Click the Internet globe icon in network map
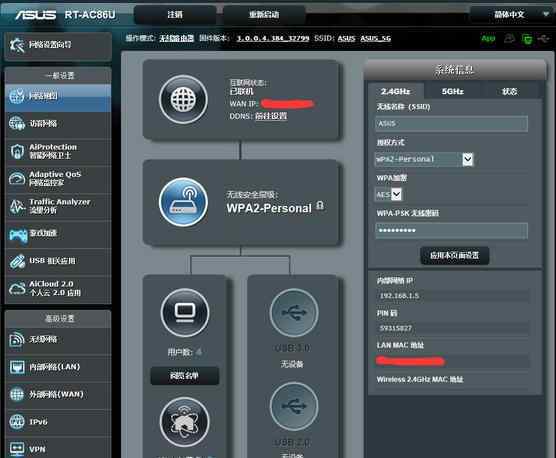Image resolution: width=556 pixels, height=458 pixels. click(x=183, y=99)
